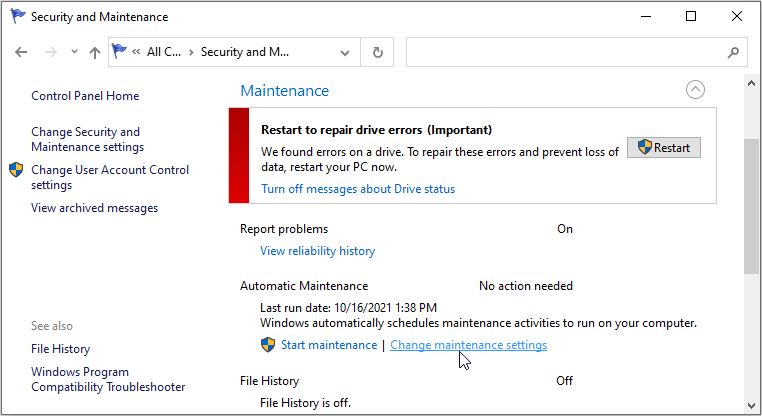Open File History under See also
Screen dimensions: 762x416
pos(60,349)
